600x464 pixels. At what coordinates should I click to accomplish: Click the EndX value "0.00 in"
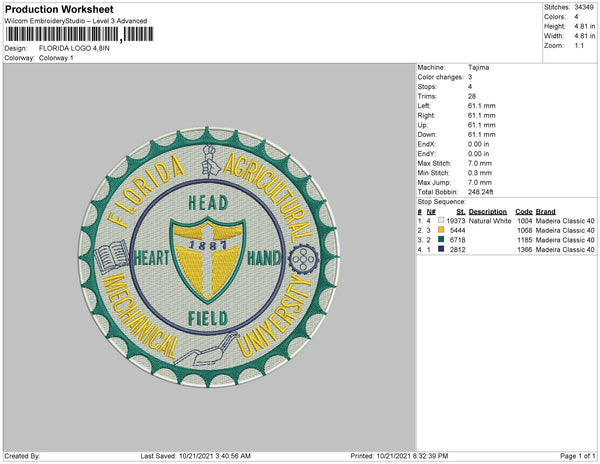click(x=478, y=144)
